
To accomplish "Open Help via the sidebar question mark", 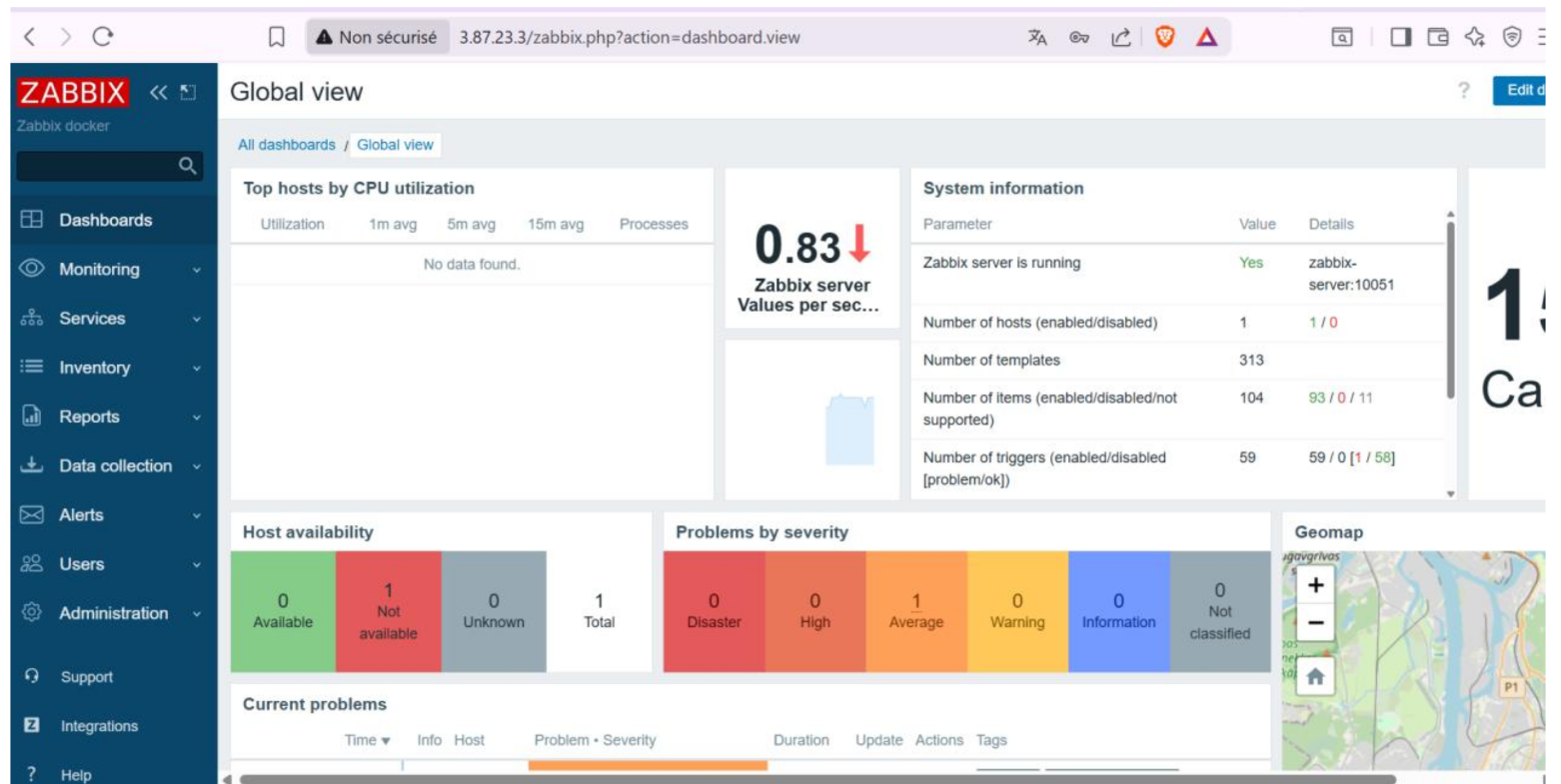I will point(32,774).
